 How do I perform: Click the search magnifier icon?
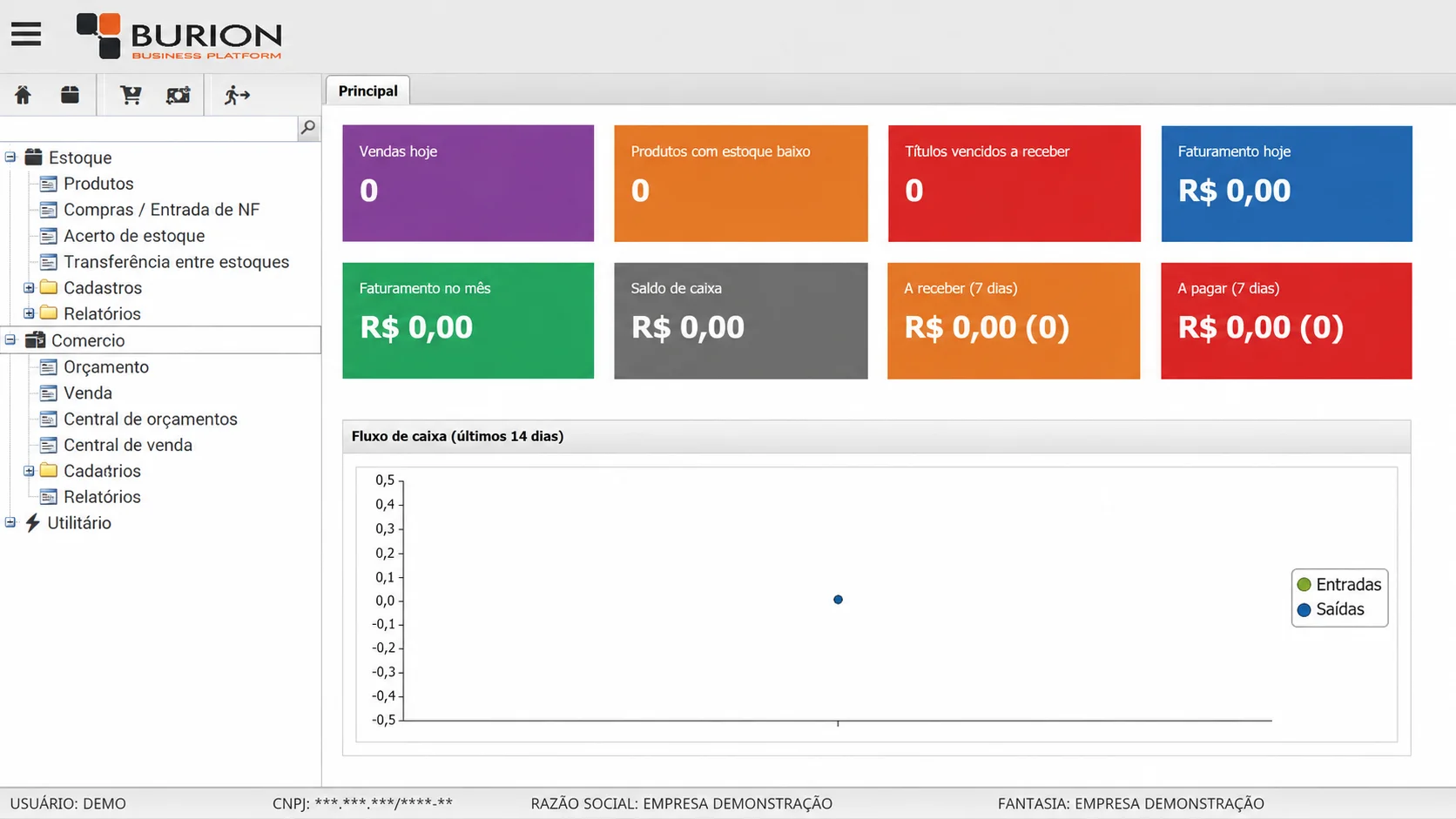tap(308, 128)
